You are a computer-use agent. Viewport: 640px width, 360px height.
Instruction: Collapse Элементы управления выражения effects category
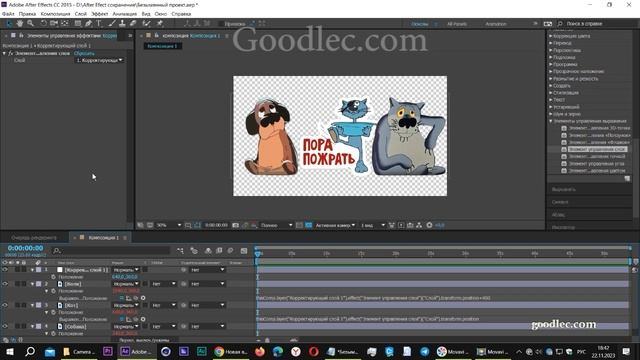click(x=551, y=121)
